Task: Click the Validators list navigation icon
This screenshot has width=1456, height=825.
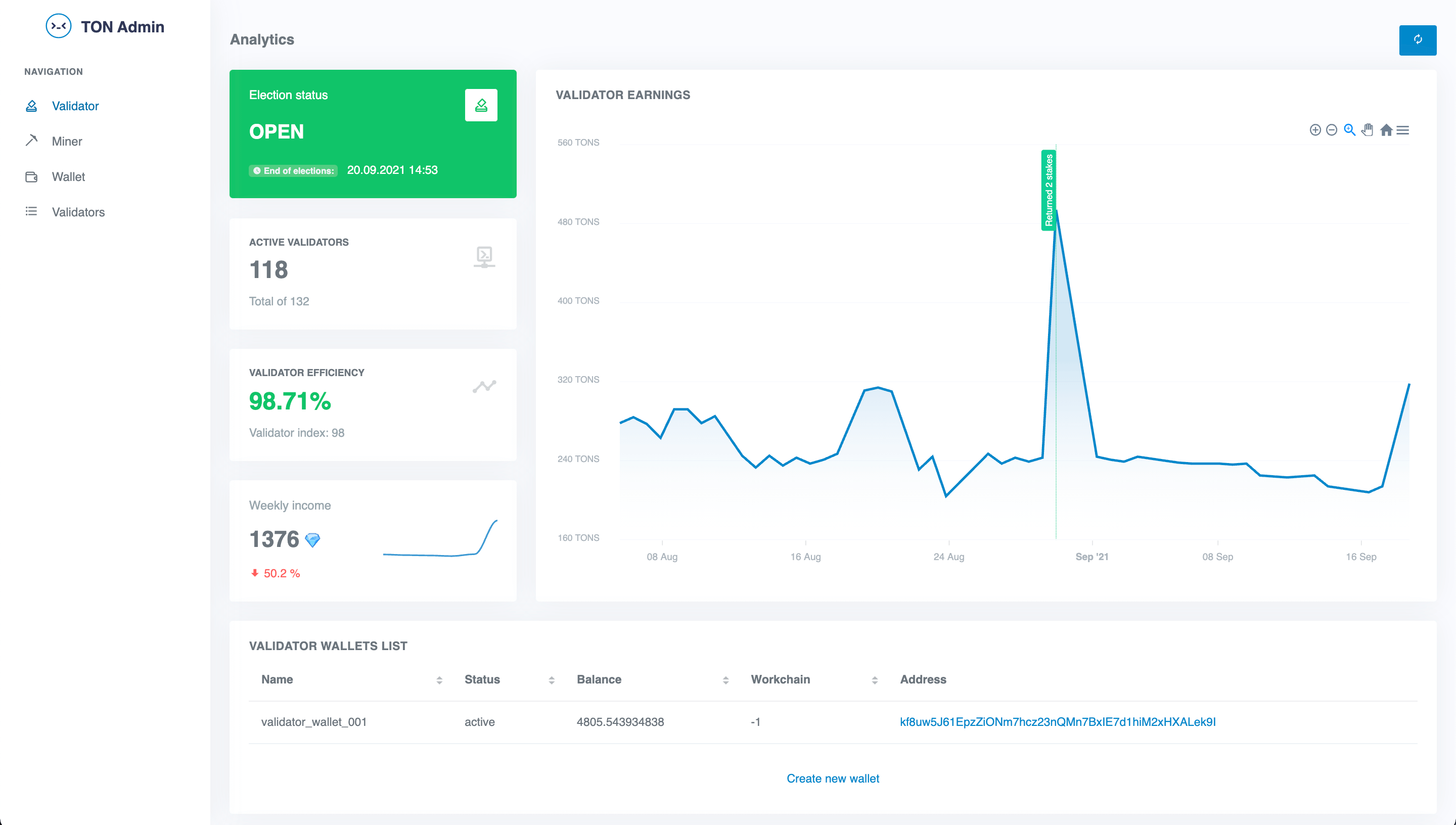Action: [x=31, y=211]
